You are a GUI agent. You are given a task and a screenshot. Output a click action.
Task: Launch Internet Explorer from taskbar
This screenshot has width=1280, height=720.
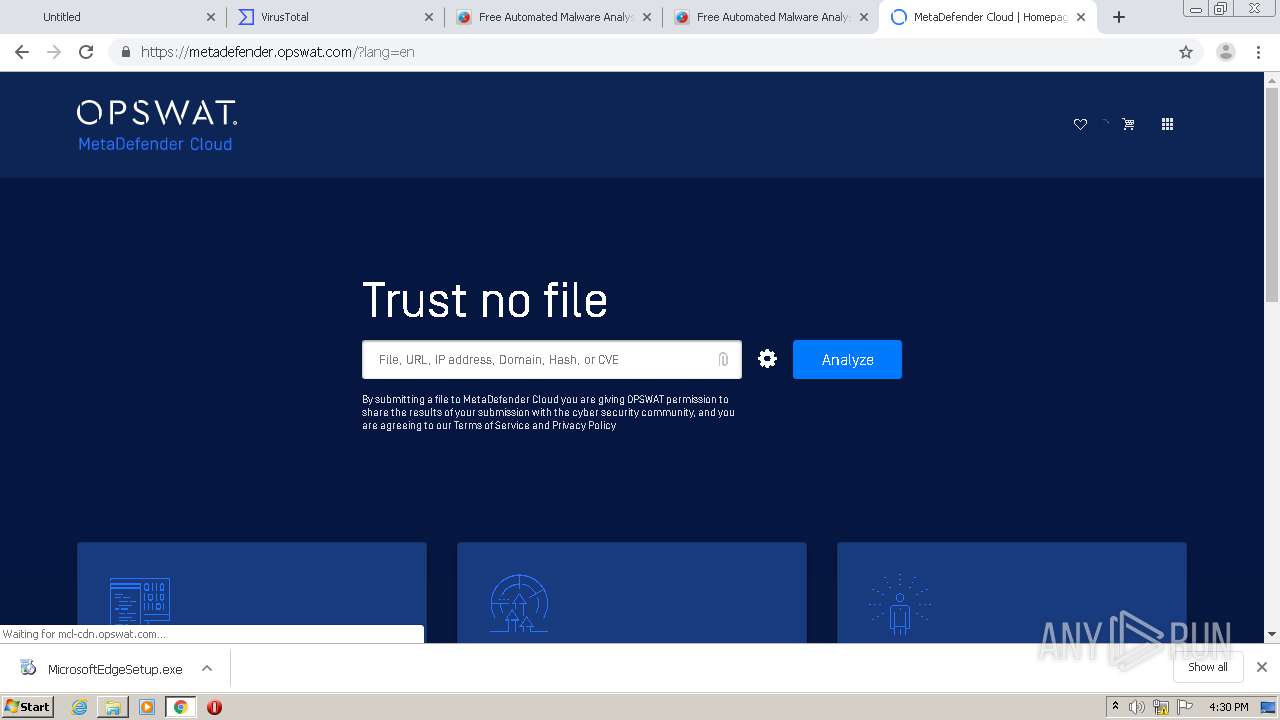pos(79,707)
